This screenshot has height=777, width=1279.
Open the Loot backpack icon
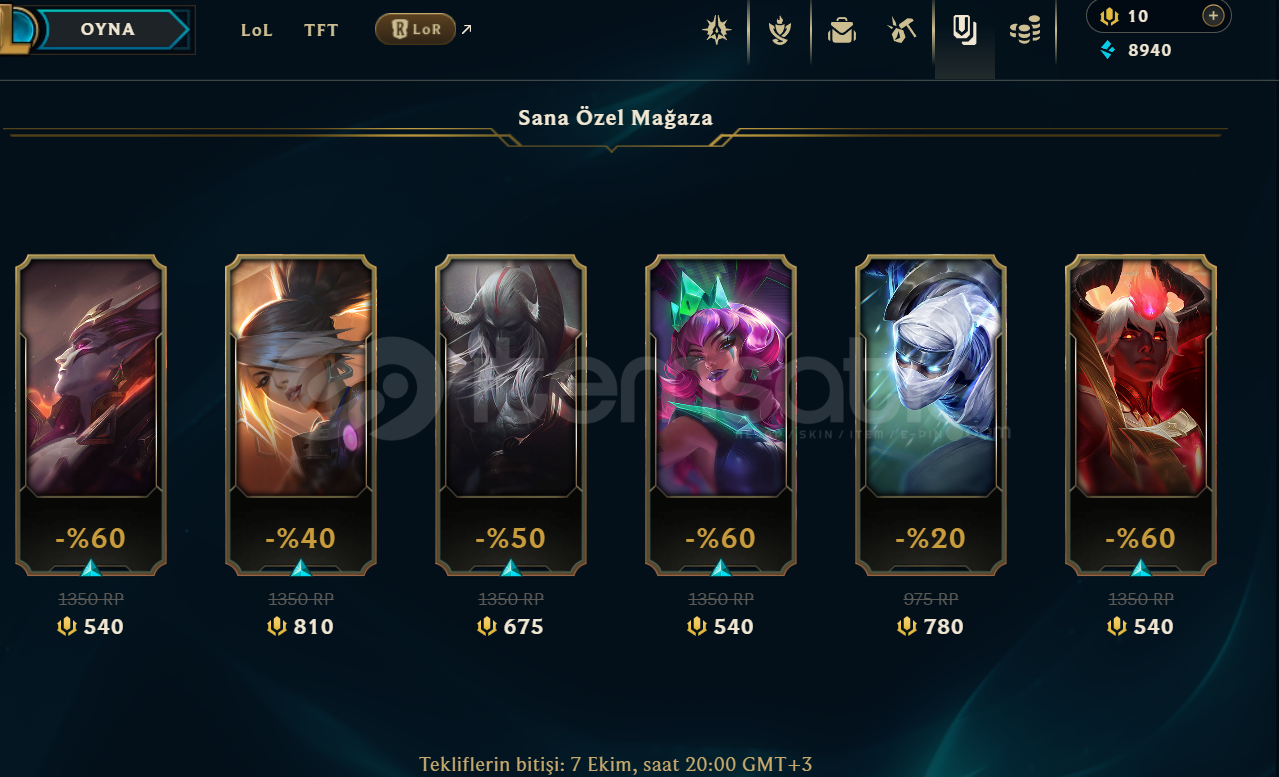click(842, 31)
